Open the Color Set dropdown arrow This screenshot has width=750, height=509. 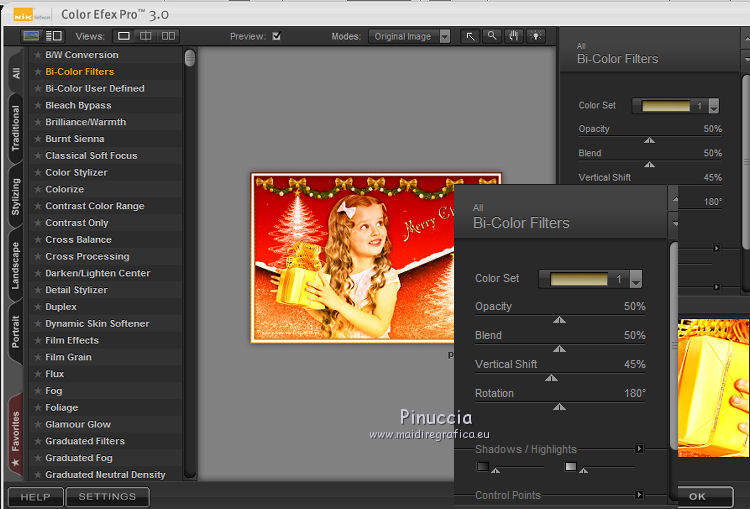(x=635, y=280)
